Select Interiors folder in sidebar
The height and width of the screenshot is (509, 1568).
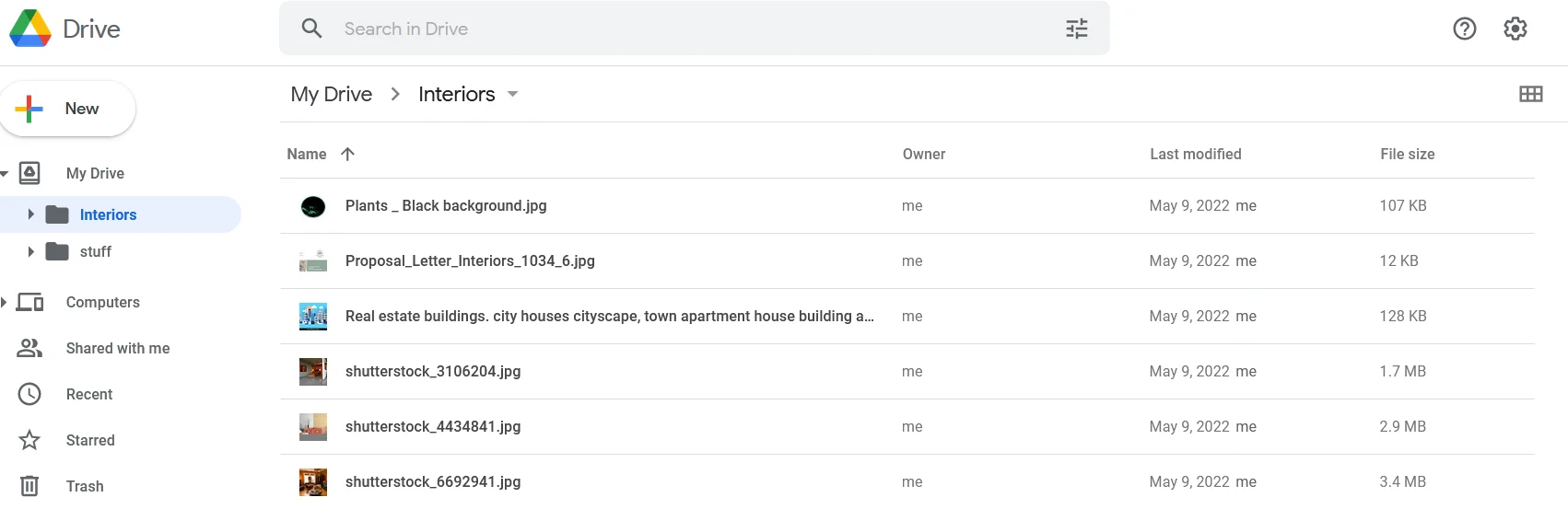108,214
